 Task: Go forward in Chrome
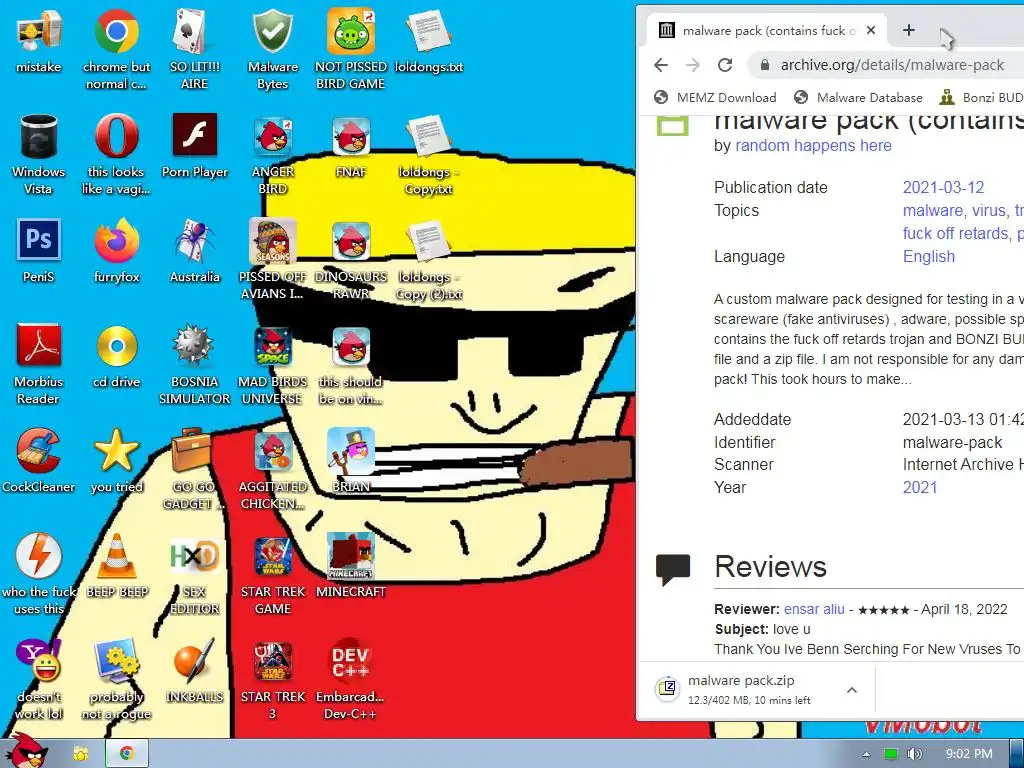tap(693, 65)
